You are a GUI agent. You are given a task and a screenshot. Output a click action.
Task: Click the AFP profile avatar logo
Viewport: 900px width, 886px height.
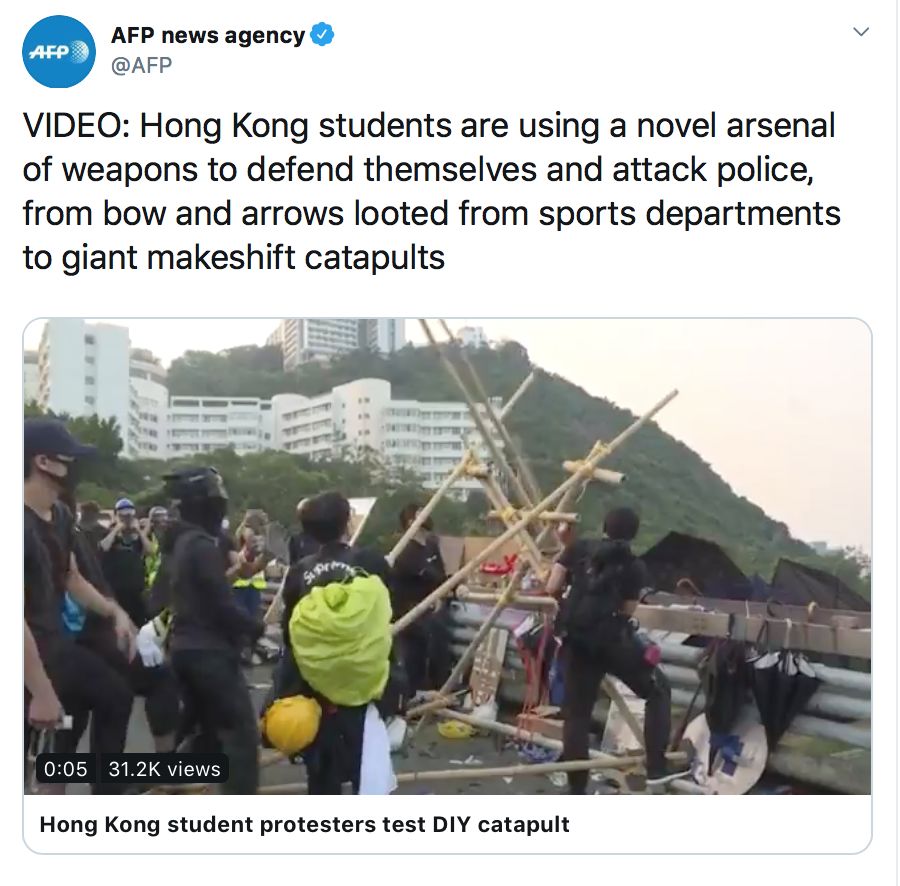59,52
